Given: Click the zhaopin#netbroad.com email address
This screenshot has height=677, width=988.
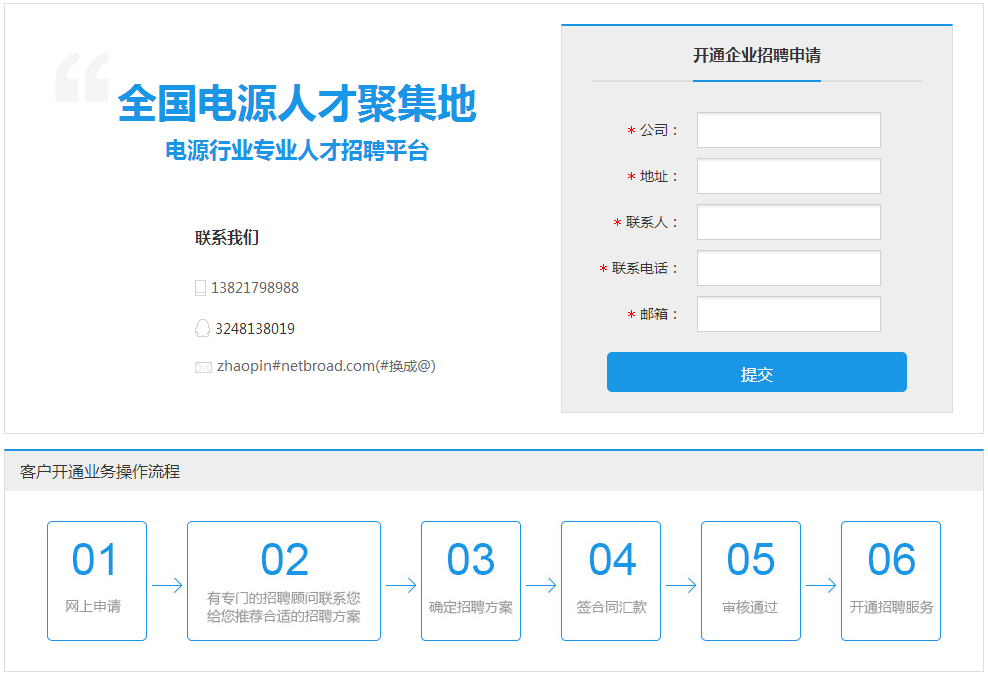Looking at the screenshot, I should point(326,366).
